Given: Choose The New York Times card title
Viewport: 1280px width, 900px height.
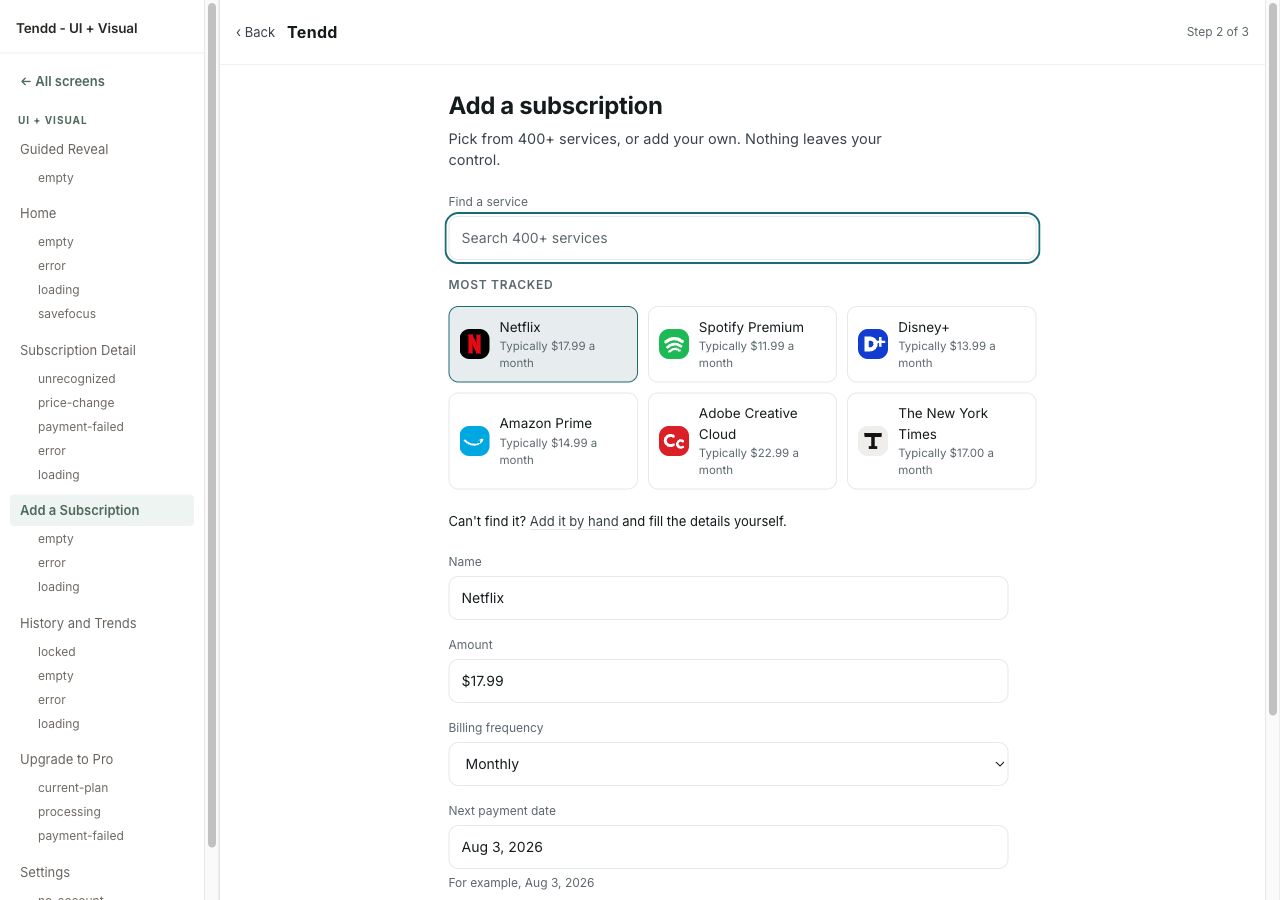Looking at the screenshot, I should click(943, 423).
